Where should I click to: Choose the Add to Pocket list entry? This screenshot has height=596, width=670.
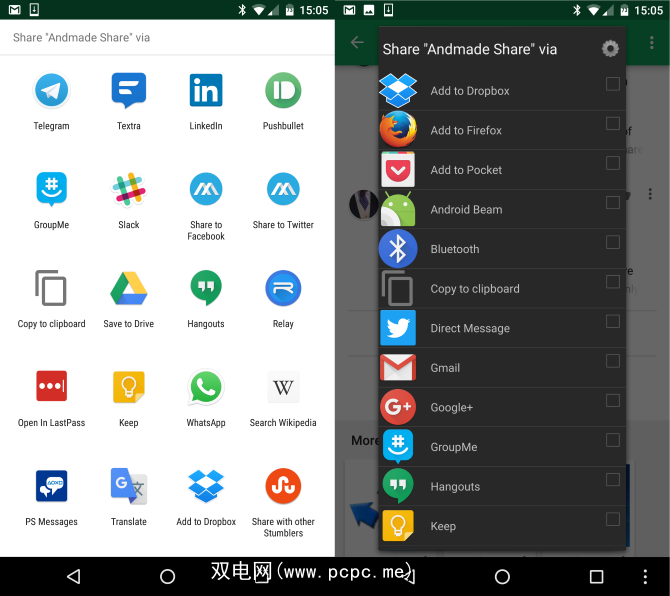[x=502, y=170]
